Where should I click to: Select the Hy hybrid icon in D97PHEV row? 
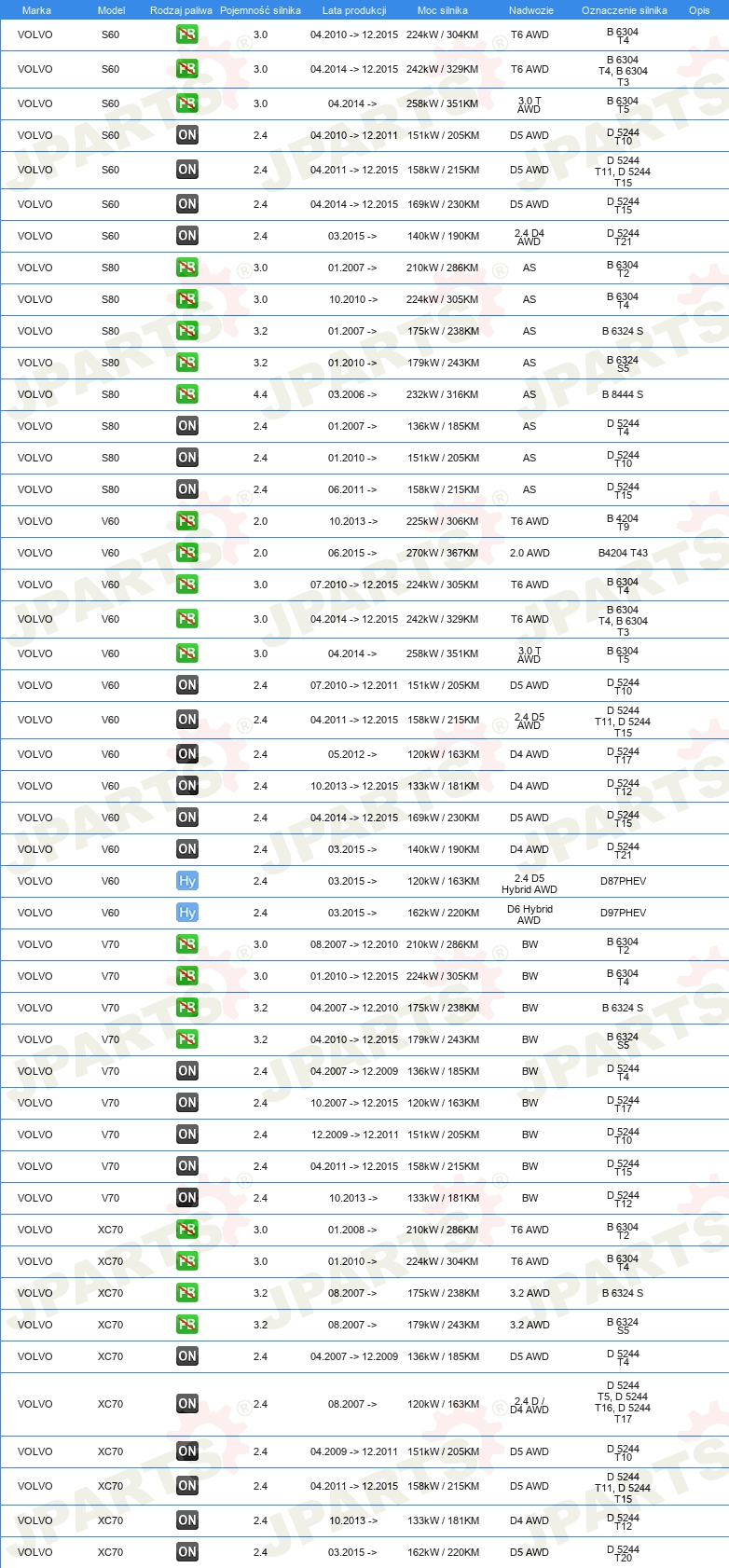click(x=187, y=913)
